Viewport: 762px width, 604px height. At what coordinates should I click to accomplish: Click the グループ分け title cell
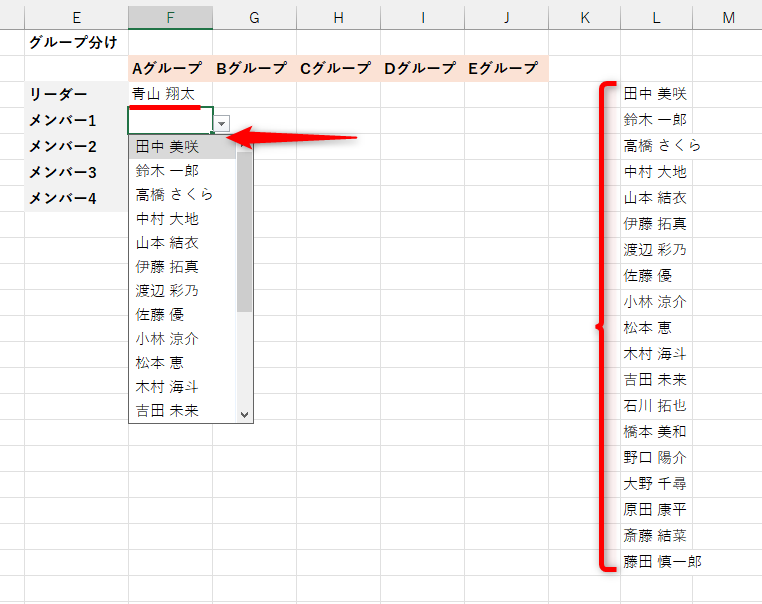click(x=76, y=42)
